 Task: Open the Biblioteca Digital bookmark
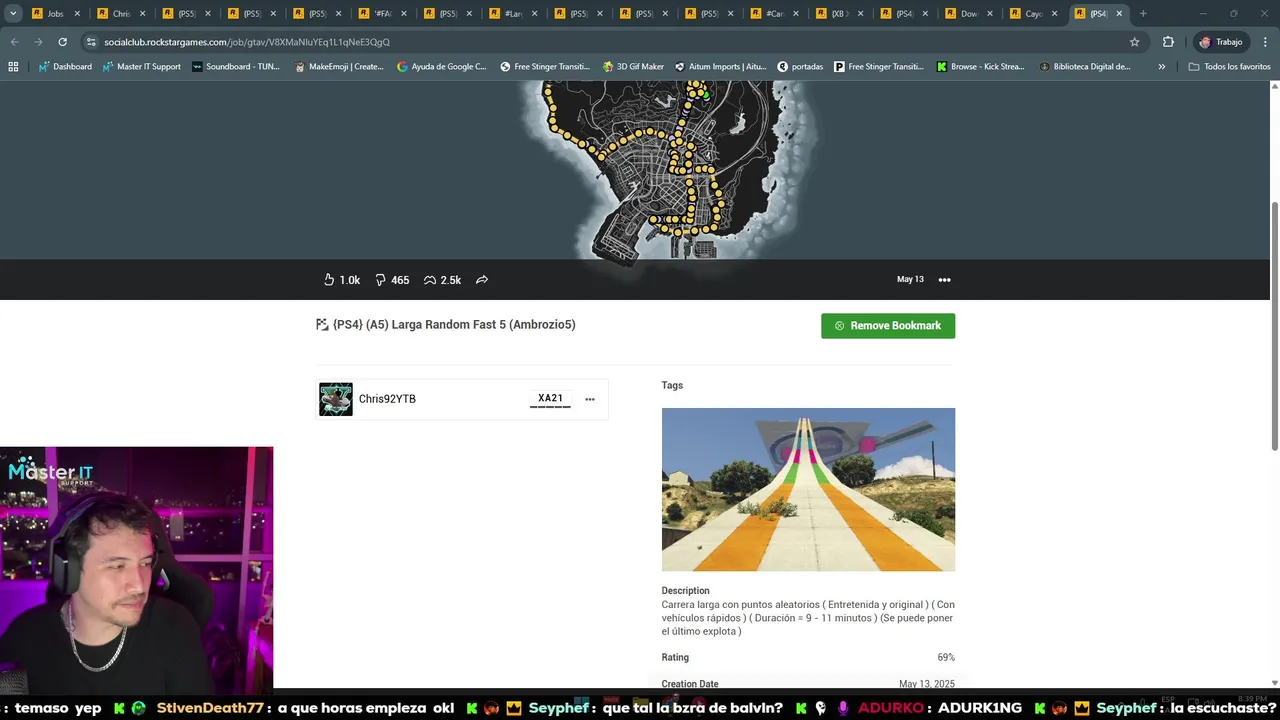[x=1085, y=67]
